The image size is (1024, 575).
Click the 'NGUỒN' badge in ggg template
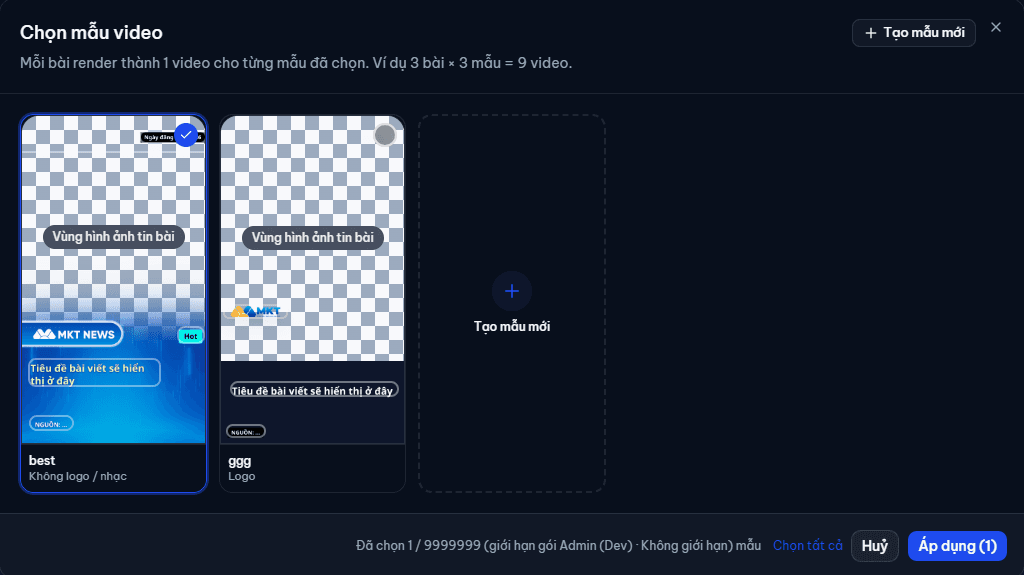click(246, 431)
